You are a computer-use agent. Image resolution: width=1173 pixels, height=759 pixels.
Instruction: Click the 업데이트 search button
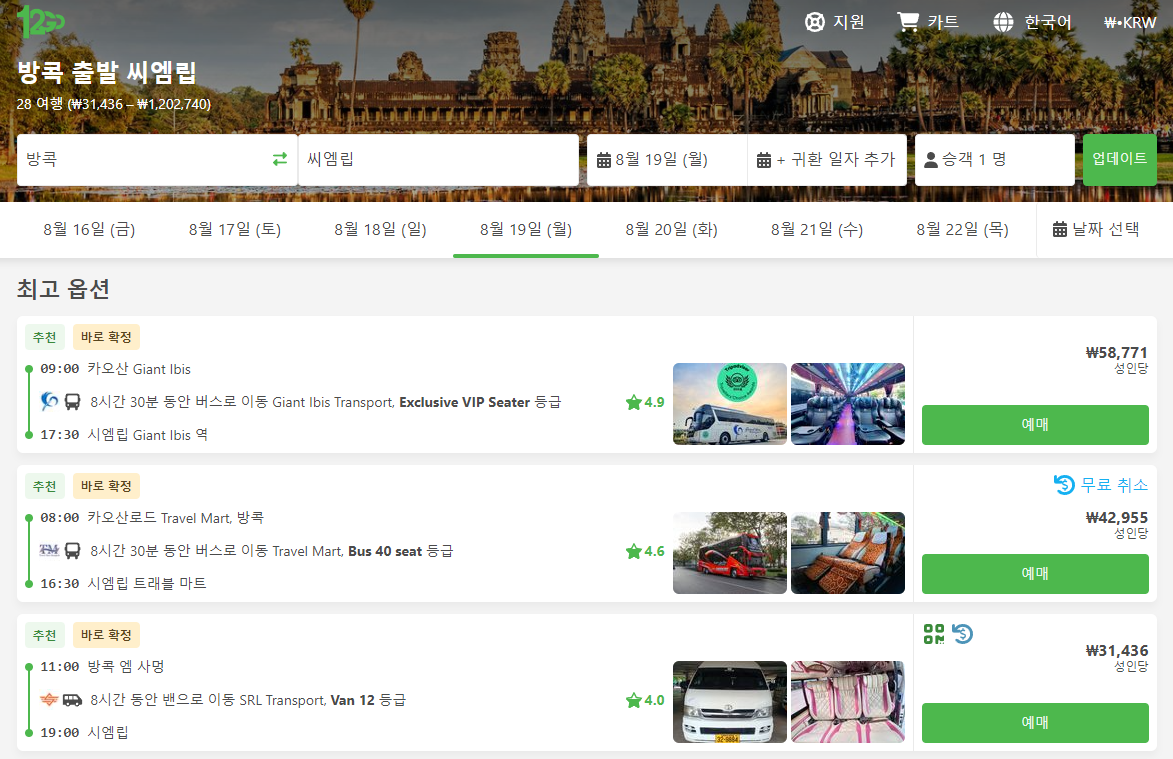click(1119, 159)
